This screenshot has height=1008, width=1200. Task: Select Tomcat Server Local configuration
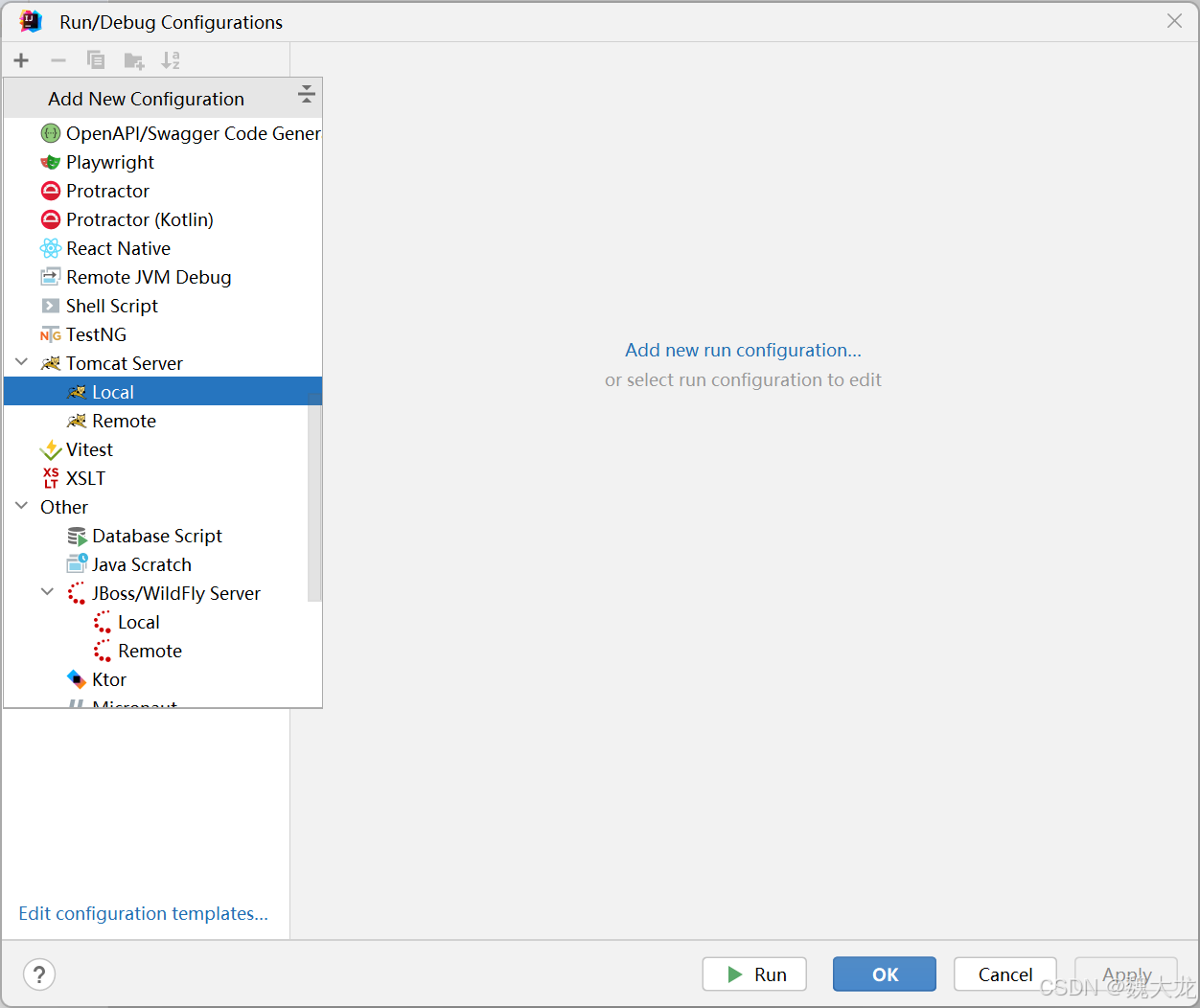163,392
